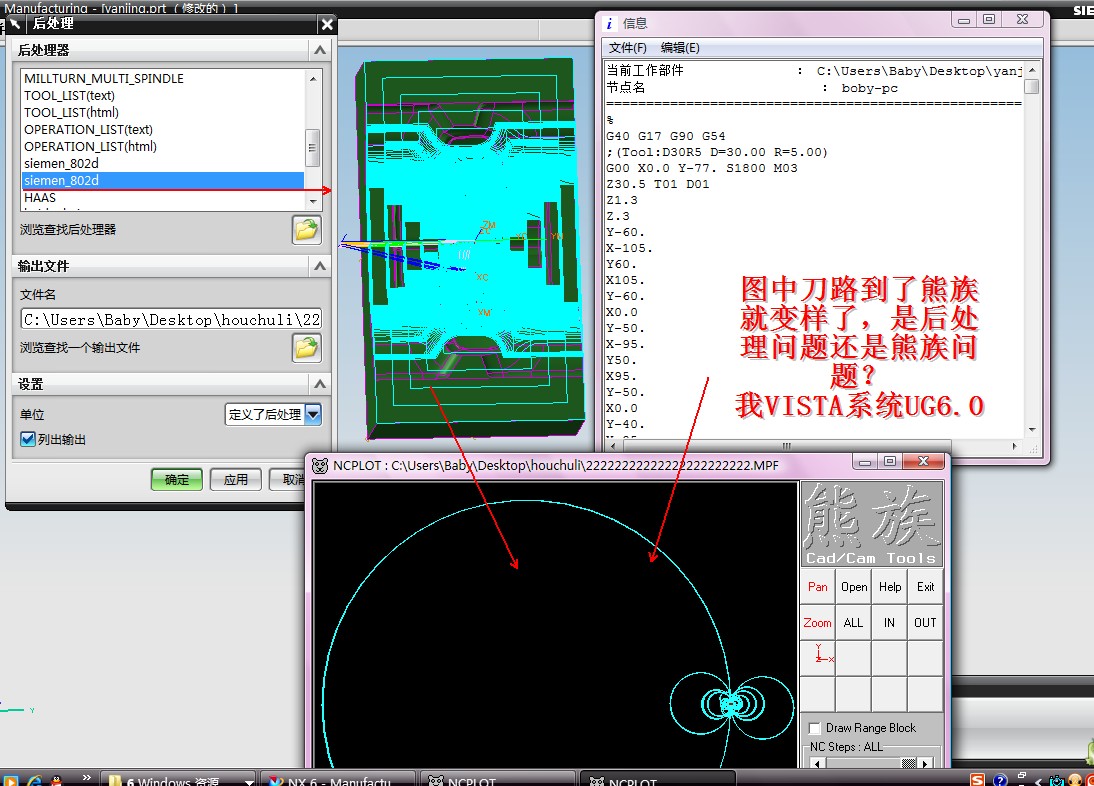Click the Sogou S icon in system tray
Screen dimensions: 1094x786
(x=977, y=780)
